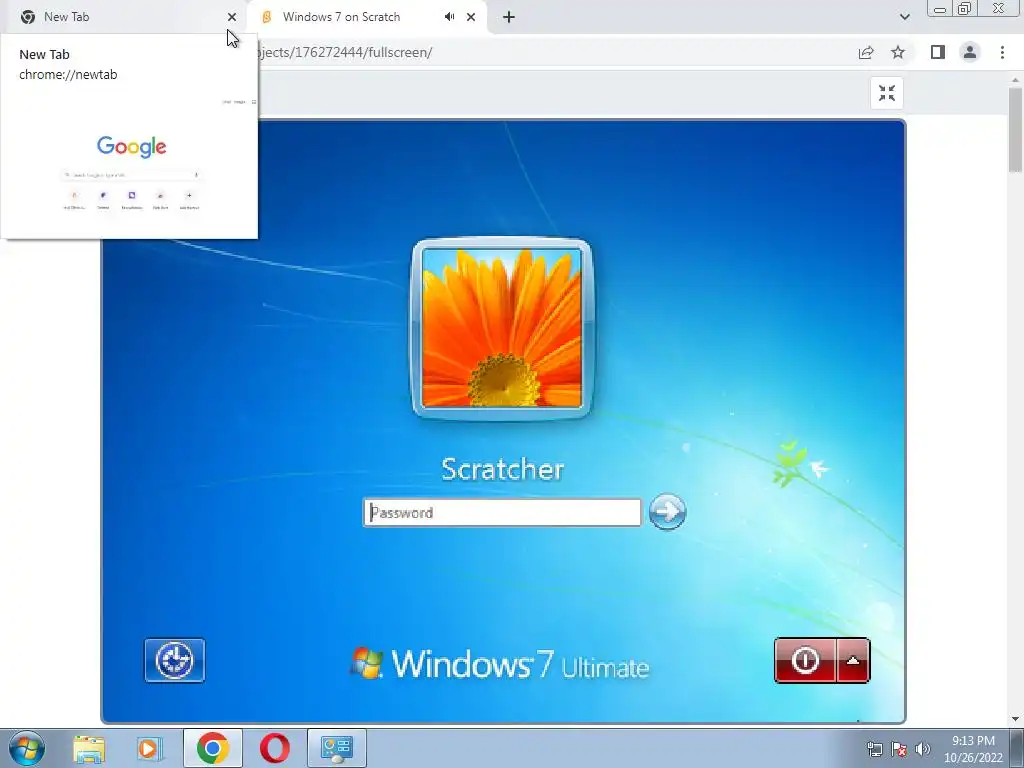
Task: Click the address bar URL text
Action: pos(345,52)
